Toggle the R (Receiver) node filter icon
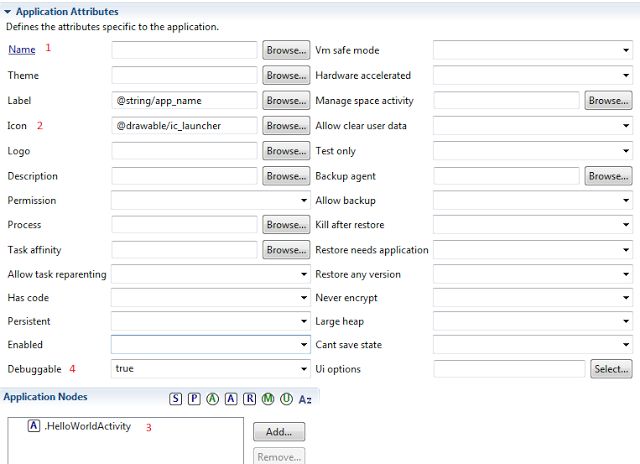Image resolution: width=640 pixels, height=464 pixels. coord(249,399)
